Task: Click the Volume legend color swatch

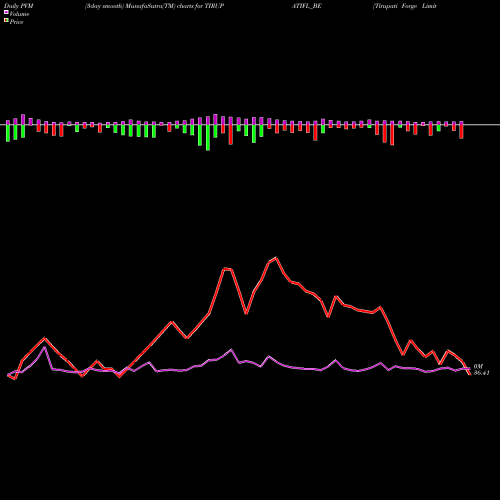Action: point(6,13)
